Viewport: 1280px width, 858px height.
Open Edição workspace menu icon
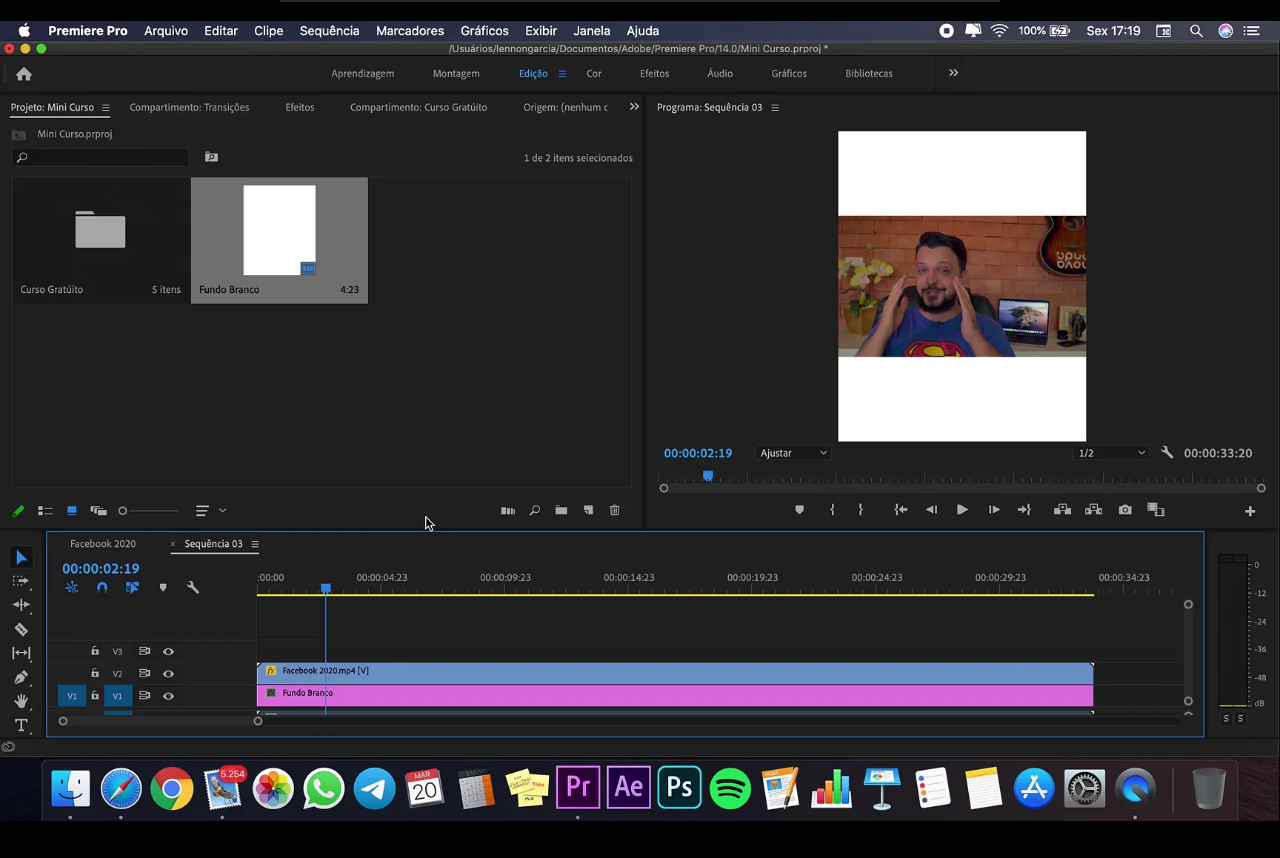[x=562, y=74]
